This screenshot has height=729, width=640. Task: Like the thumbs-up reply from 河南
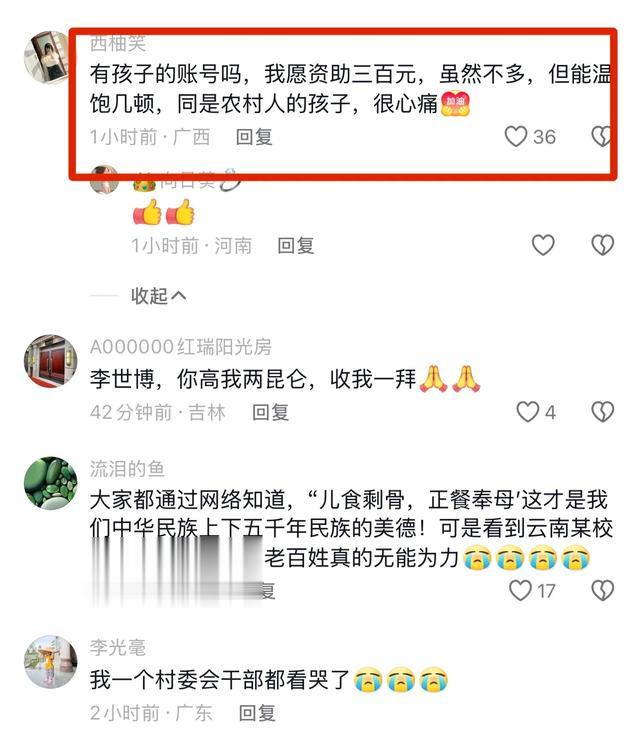tap(543, 245)
